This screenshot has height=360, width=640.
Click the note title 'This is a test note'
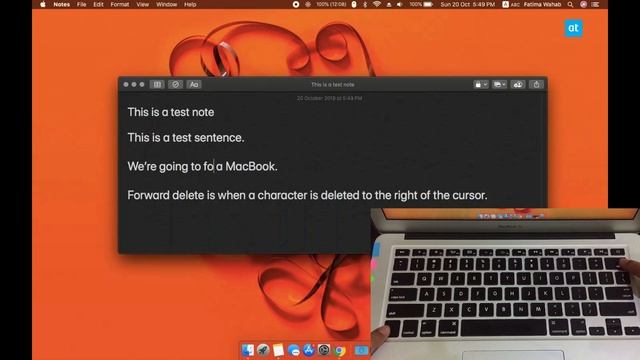[171, 112]
